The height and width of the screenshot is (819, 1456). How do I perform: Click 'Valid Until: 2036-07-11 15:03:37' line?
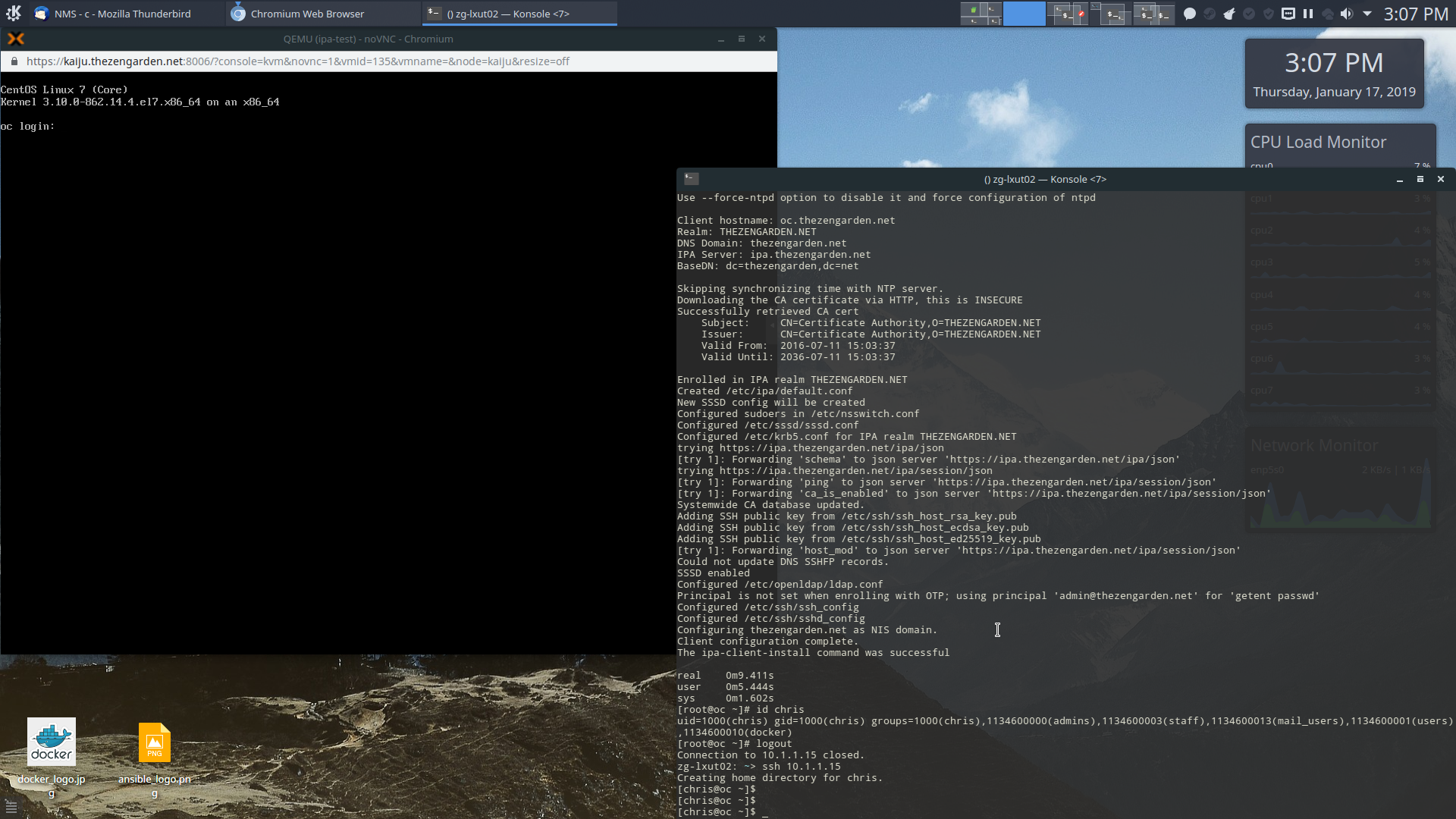click(x=798, y=356)
